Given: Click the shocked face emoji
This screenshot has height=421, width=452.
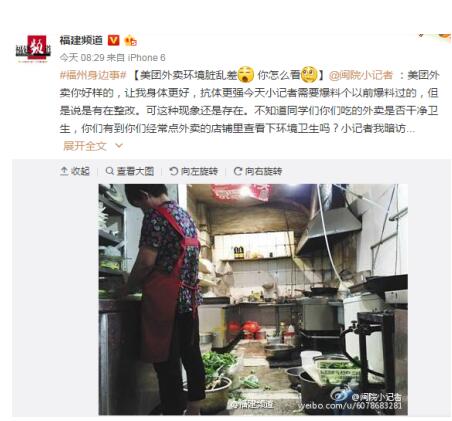Looking at the screenshot, I should (x=246, y=75).
